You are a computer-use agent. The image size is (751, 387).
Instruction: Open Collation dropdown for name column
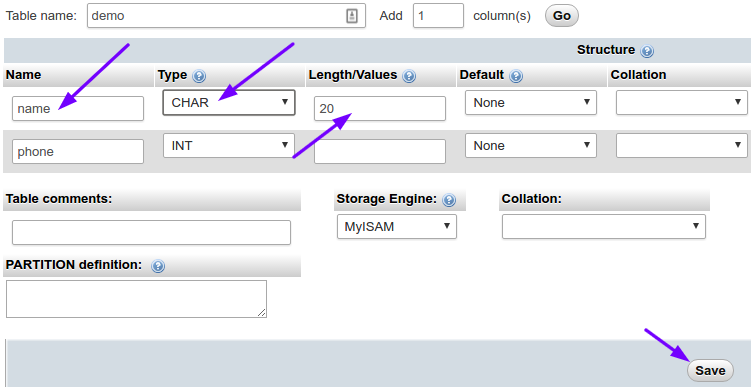click(x=682, y=102)
